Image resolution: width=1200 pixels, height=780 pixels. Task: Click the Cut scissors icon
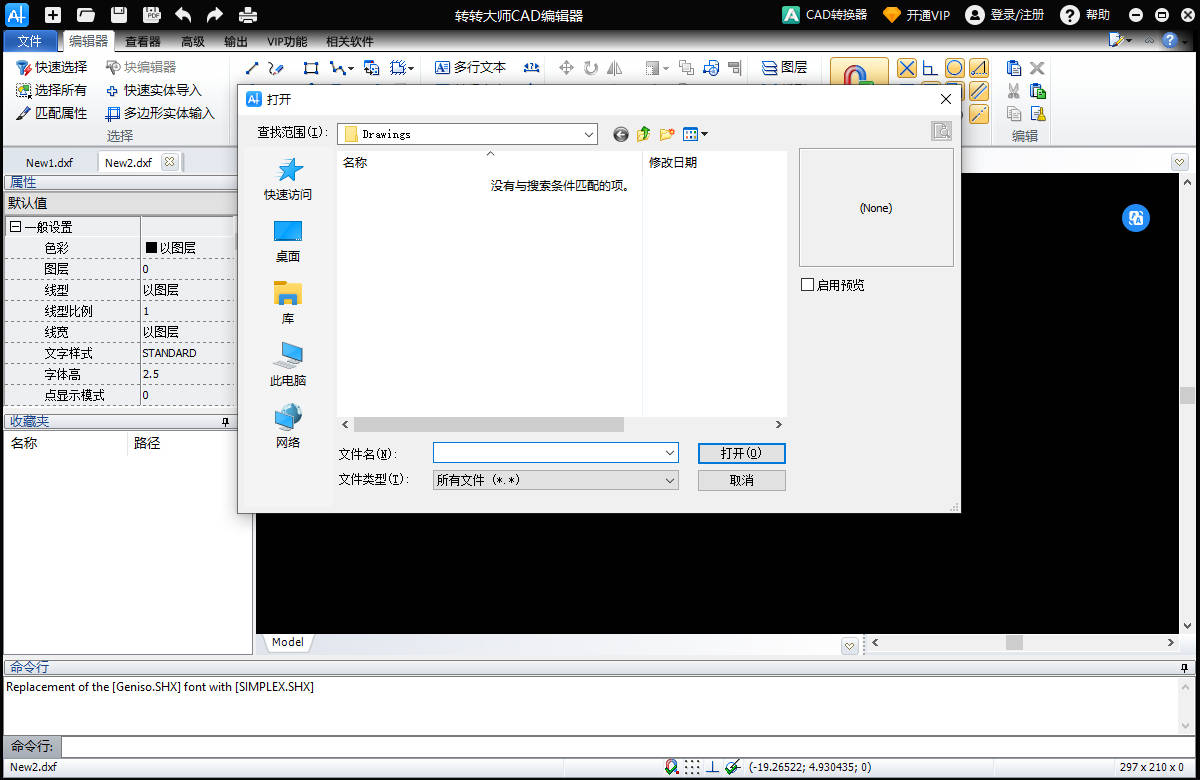click(x=1014, y=91)
